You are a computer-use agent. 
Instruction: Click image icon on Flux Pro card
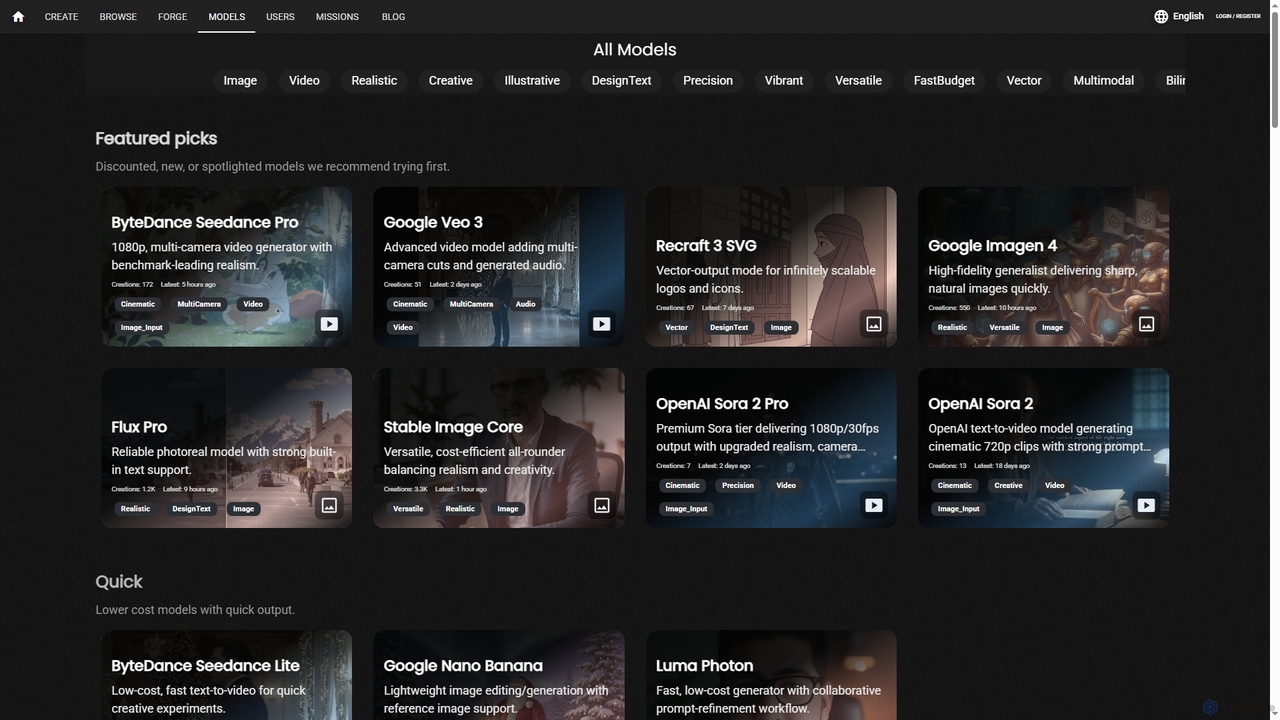point(329,505)
